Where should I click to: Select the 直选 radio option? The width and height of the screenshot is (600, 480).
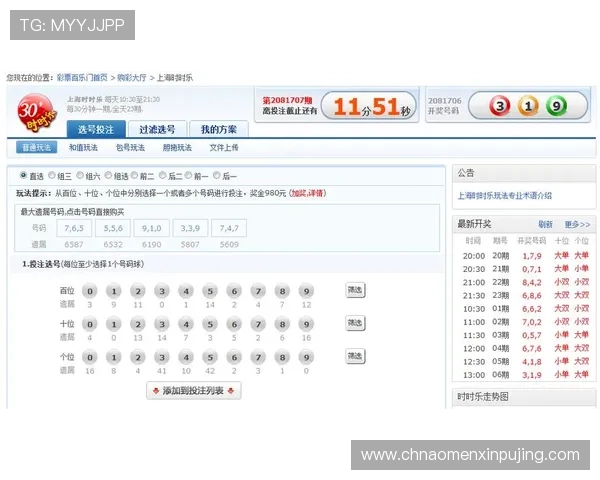pos(23,175)
